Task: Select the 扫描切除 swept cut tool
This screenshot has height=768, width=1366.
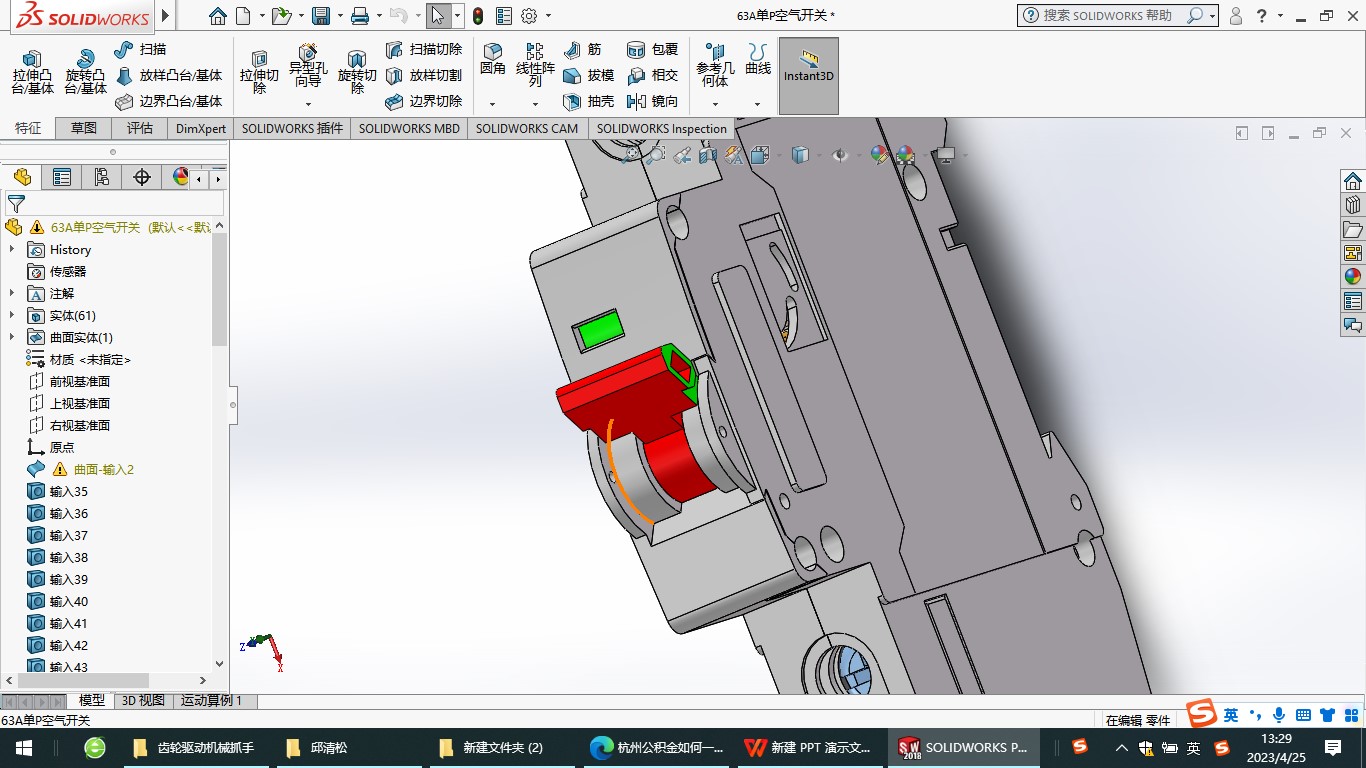Action: tap(424, 49)
